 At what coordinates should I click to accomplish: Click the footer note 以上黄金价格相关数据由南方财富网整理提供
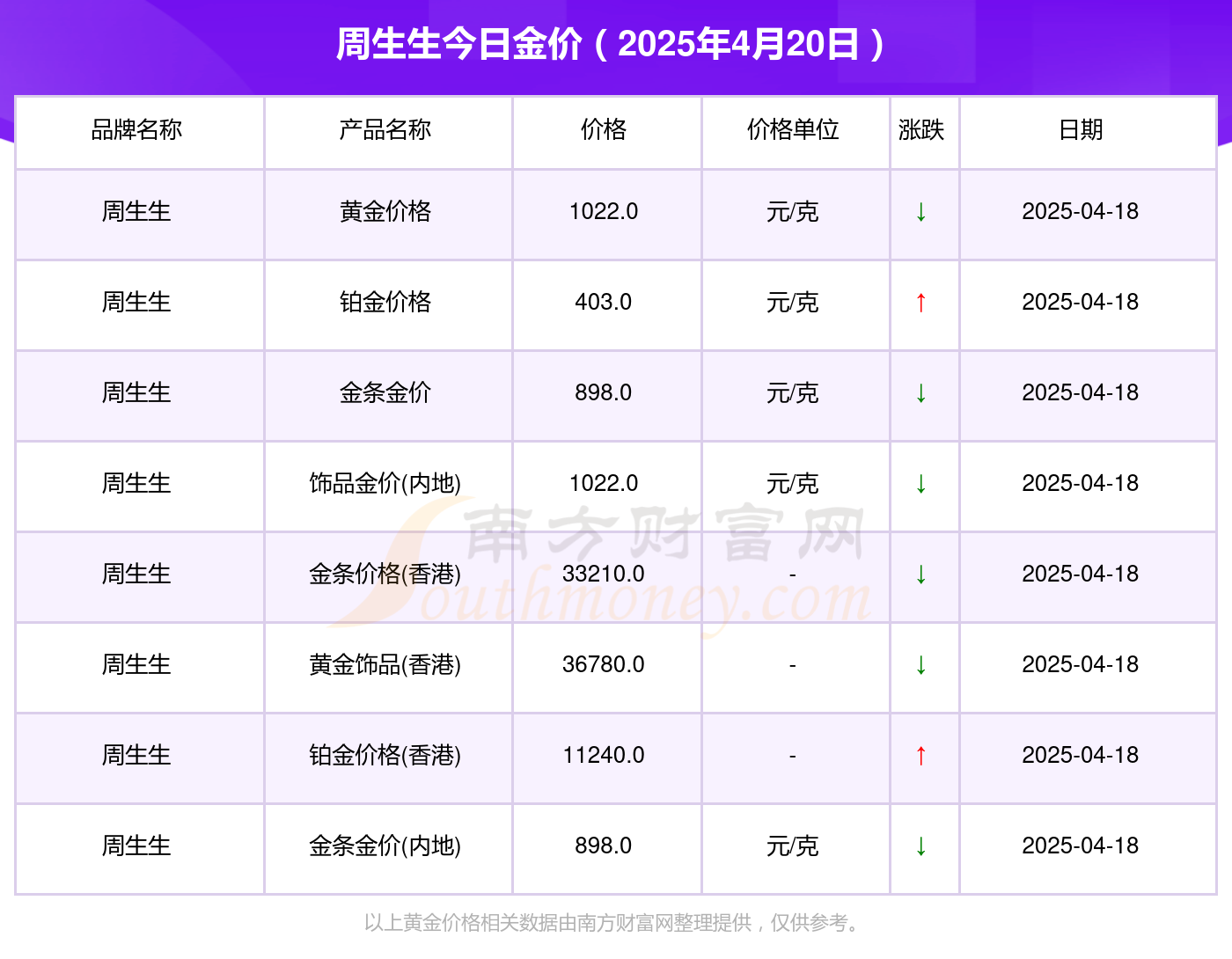(558, 923)
